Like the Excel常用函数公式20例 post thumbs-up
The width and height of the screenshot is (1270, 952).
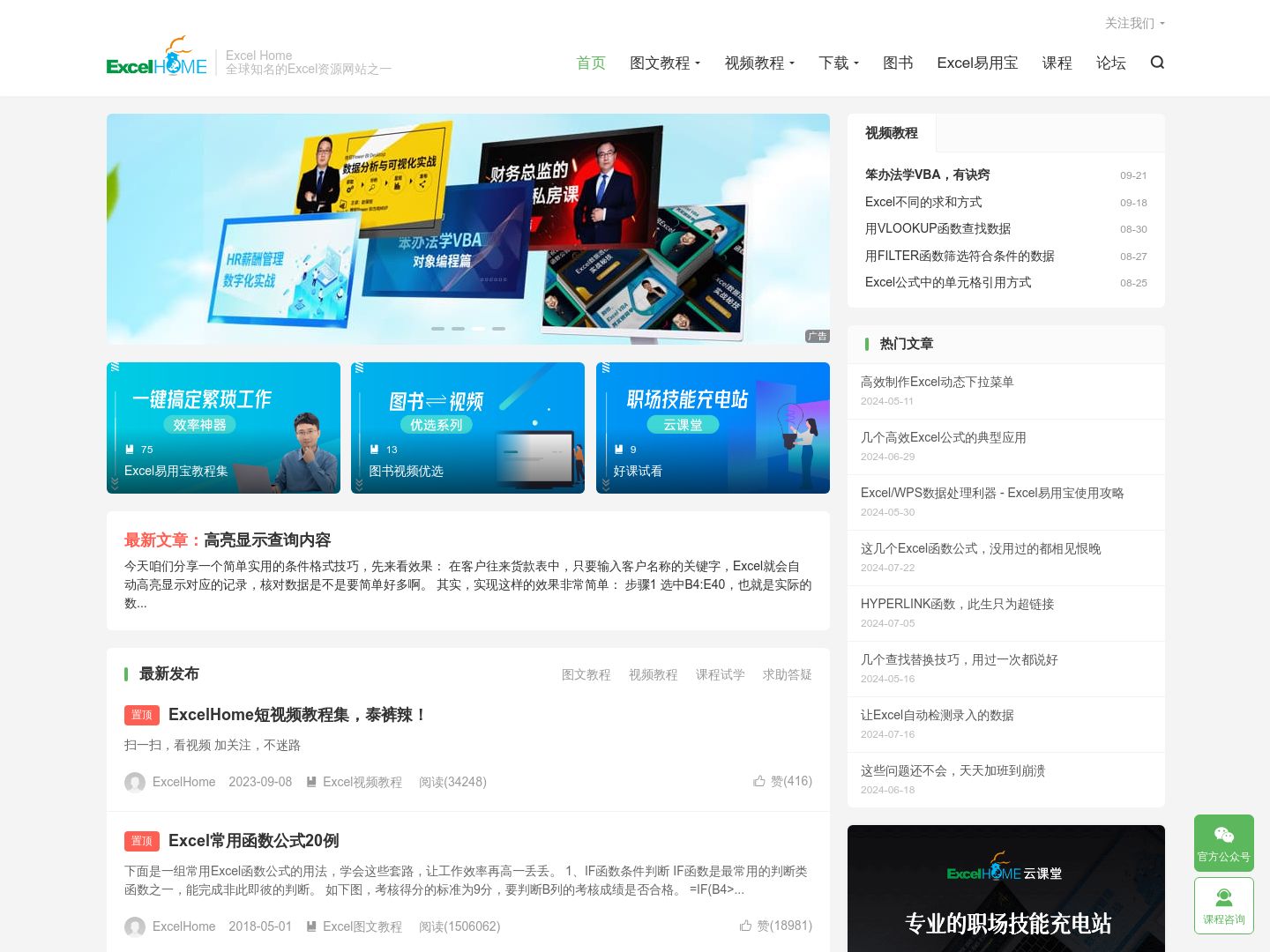746,926
